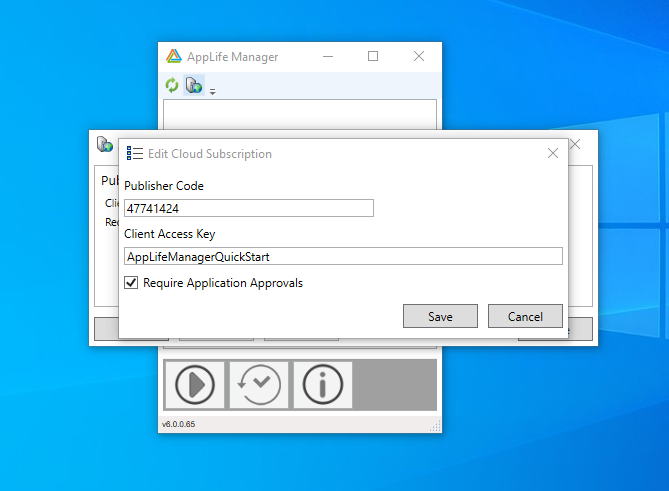Click the v6.0.0.65 version text
Image resolution: width=669 pixels, height=491 pixels.
coord(178,424)
